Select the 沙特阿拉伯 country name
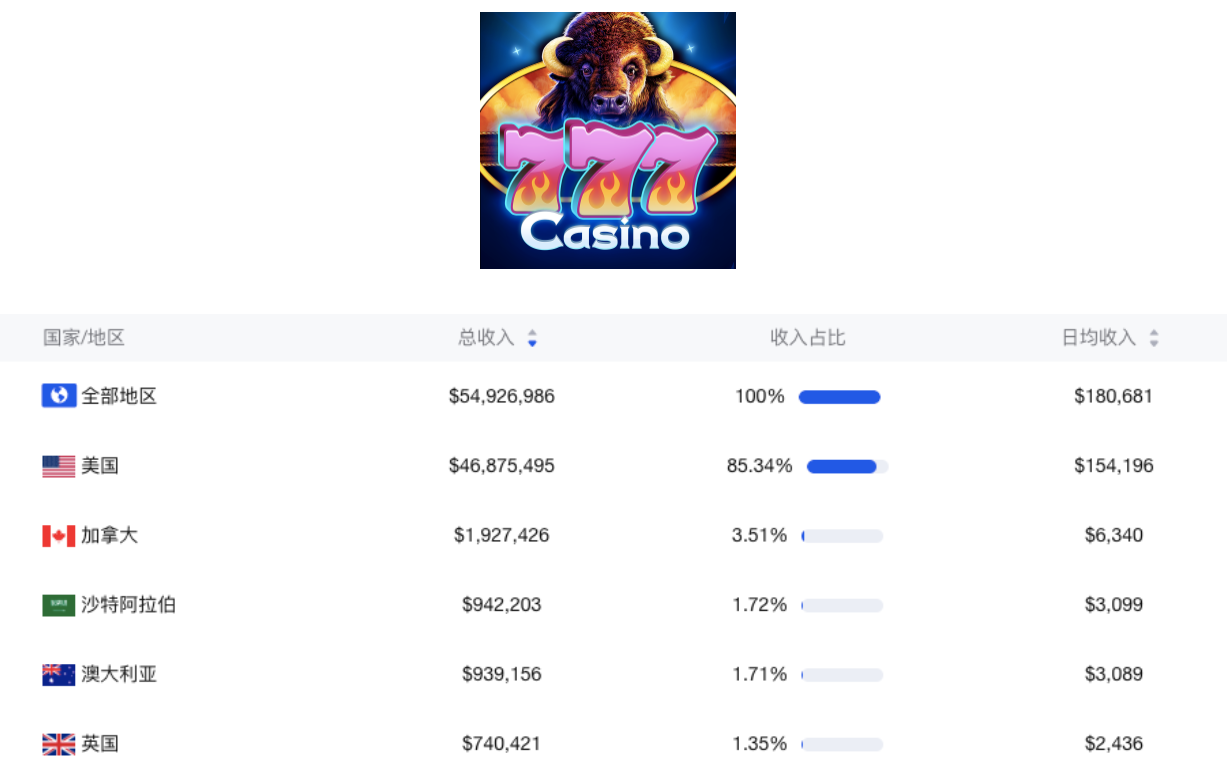The width and height of the screenshot is (1227, 766). [128, 605]
